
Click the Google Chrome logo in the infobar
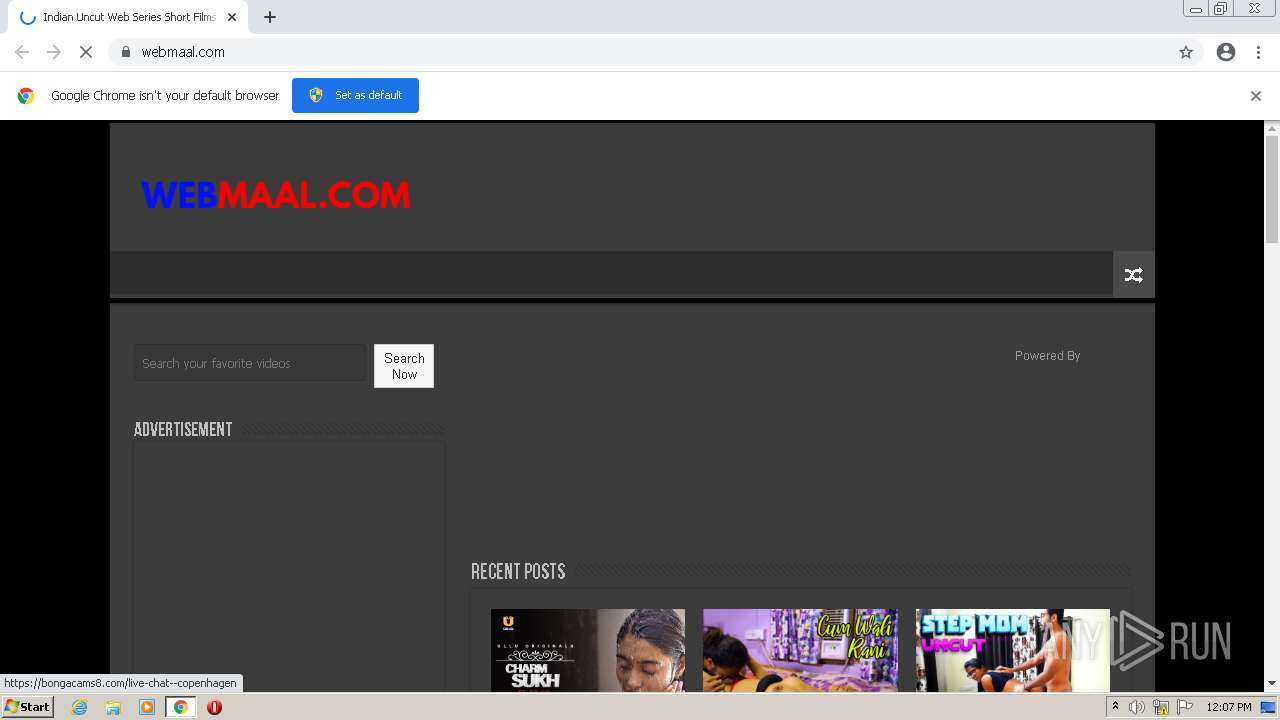[x=26, y=96]
